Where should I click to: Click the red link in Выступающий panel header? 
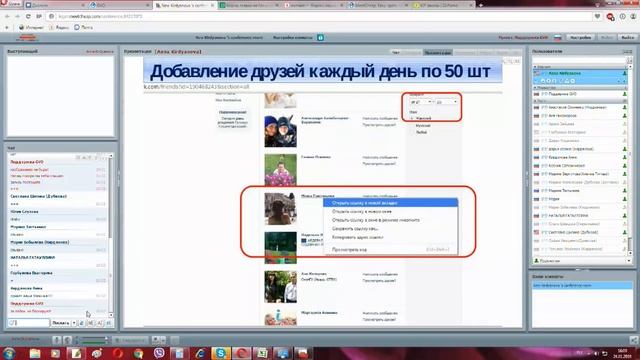pos(100,51)
